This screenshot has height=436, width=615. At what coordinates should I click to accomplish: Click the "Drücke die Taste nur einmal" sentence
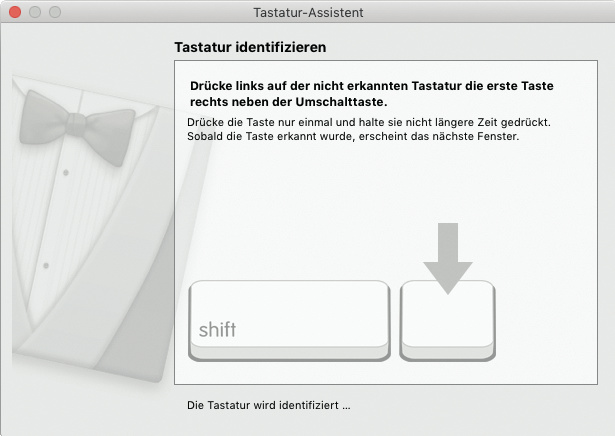(369, 121)
